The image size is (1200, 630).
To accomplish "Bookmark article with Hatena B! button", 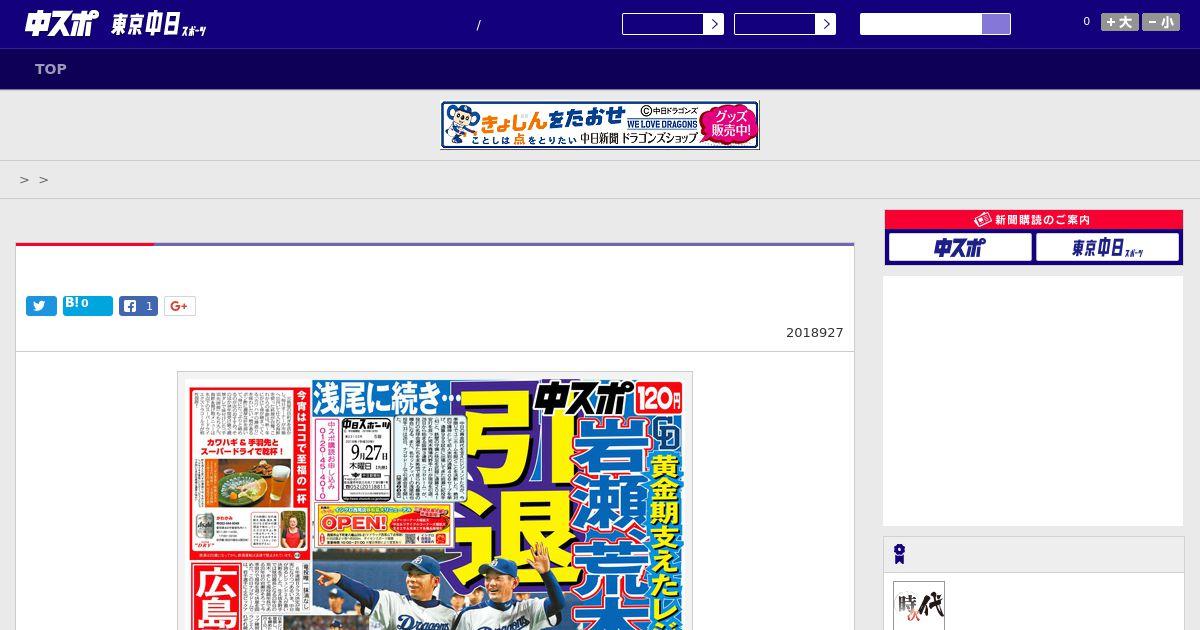I will pyautogui.click(x=88, y=306).
